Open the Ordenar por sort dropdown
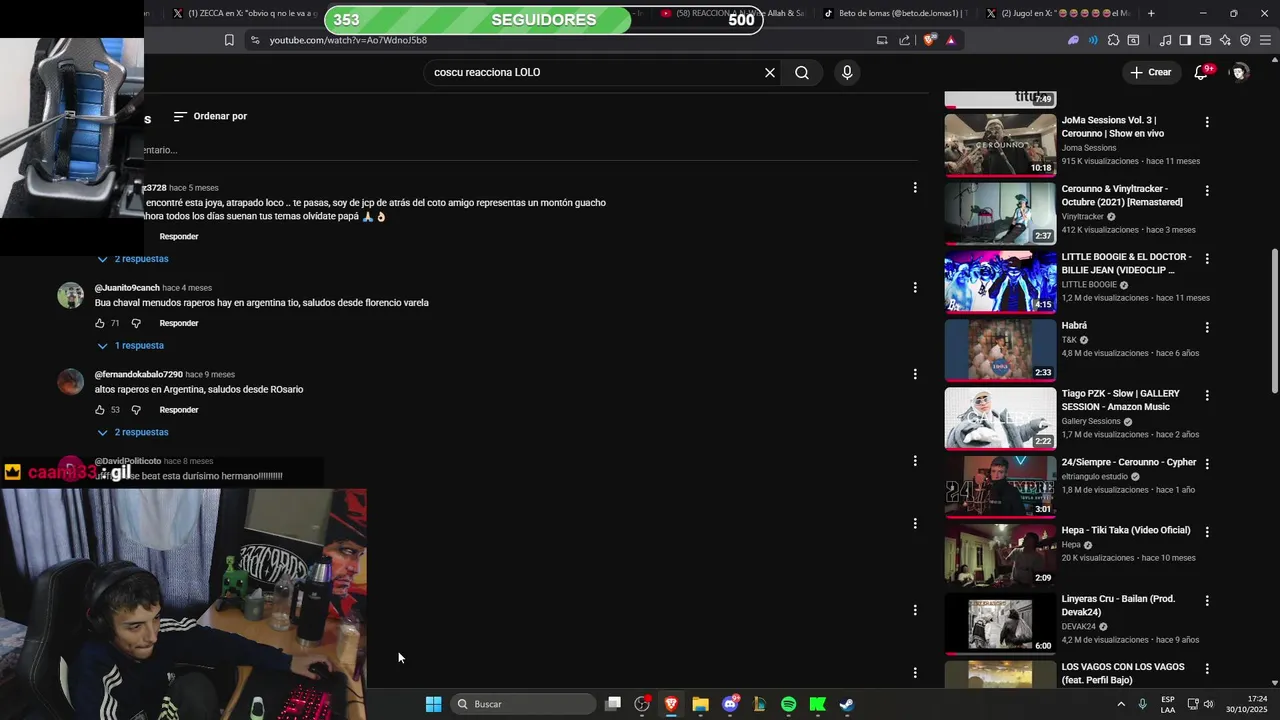This screenshot has width=1280, height=720. 210,116
